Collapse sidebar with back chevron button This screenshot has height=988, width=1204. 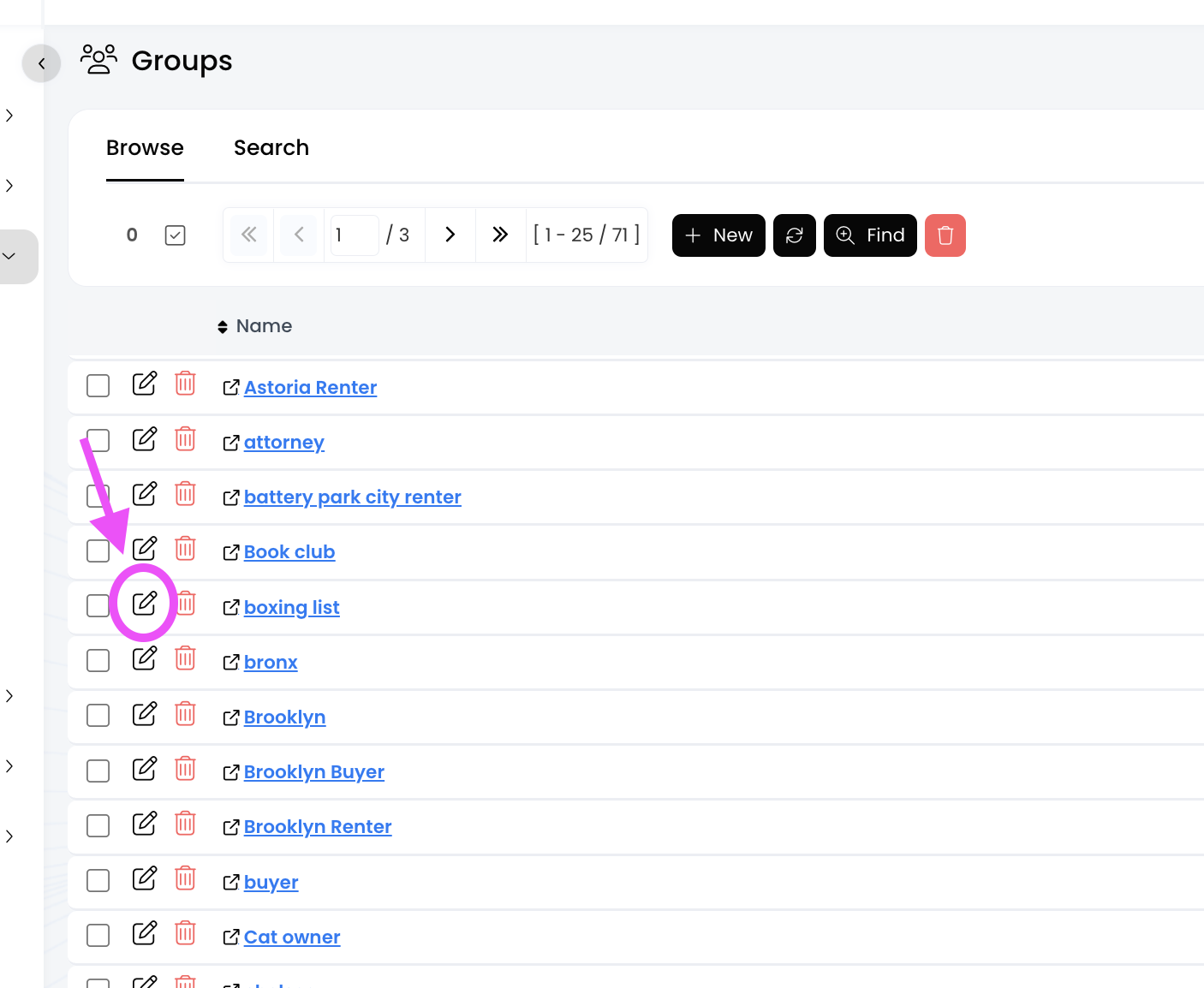(41, 63)
